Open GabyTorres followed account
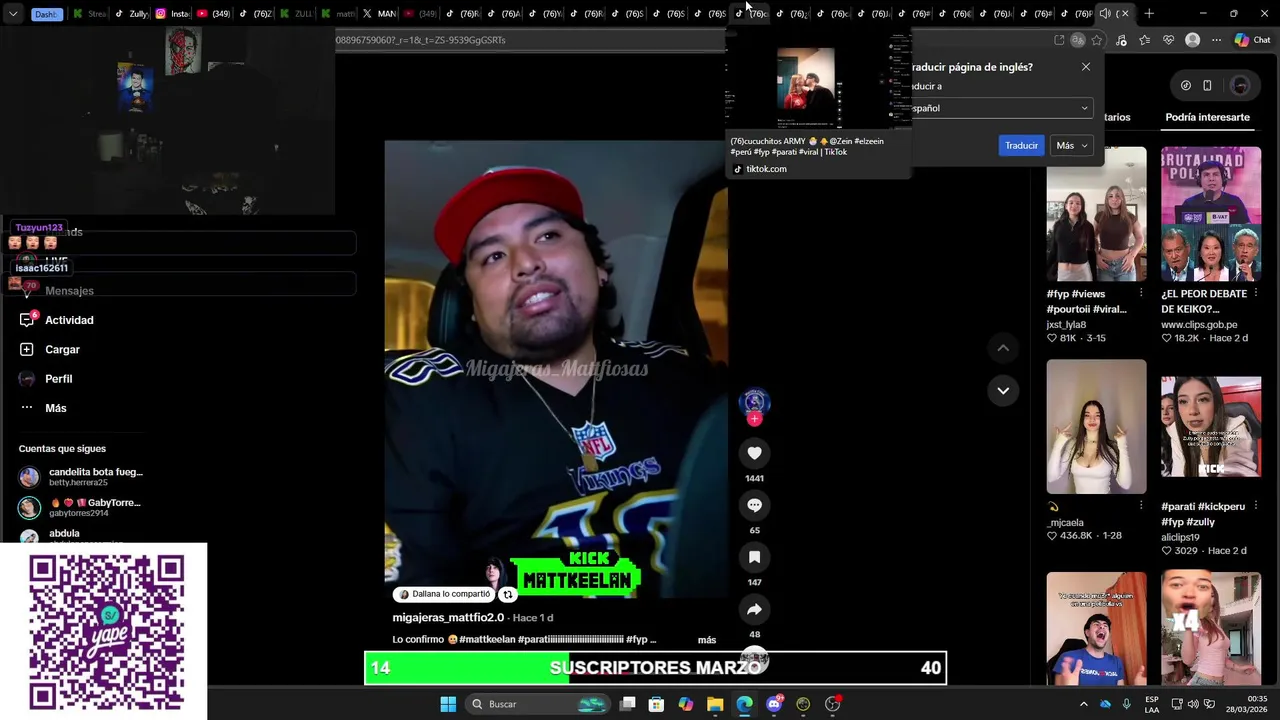Screen dimensions: 1280x720 point(80,507)
